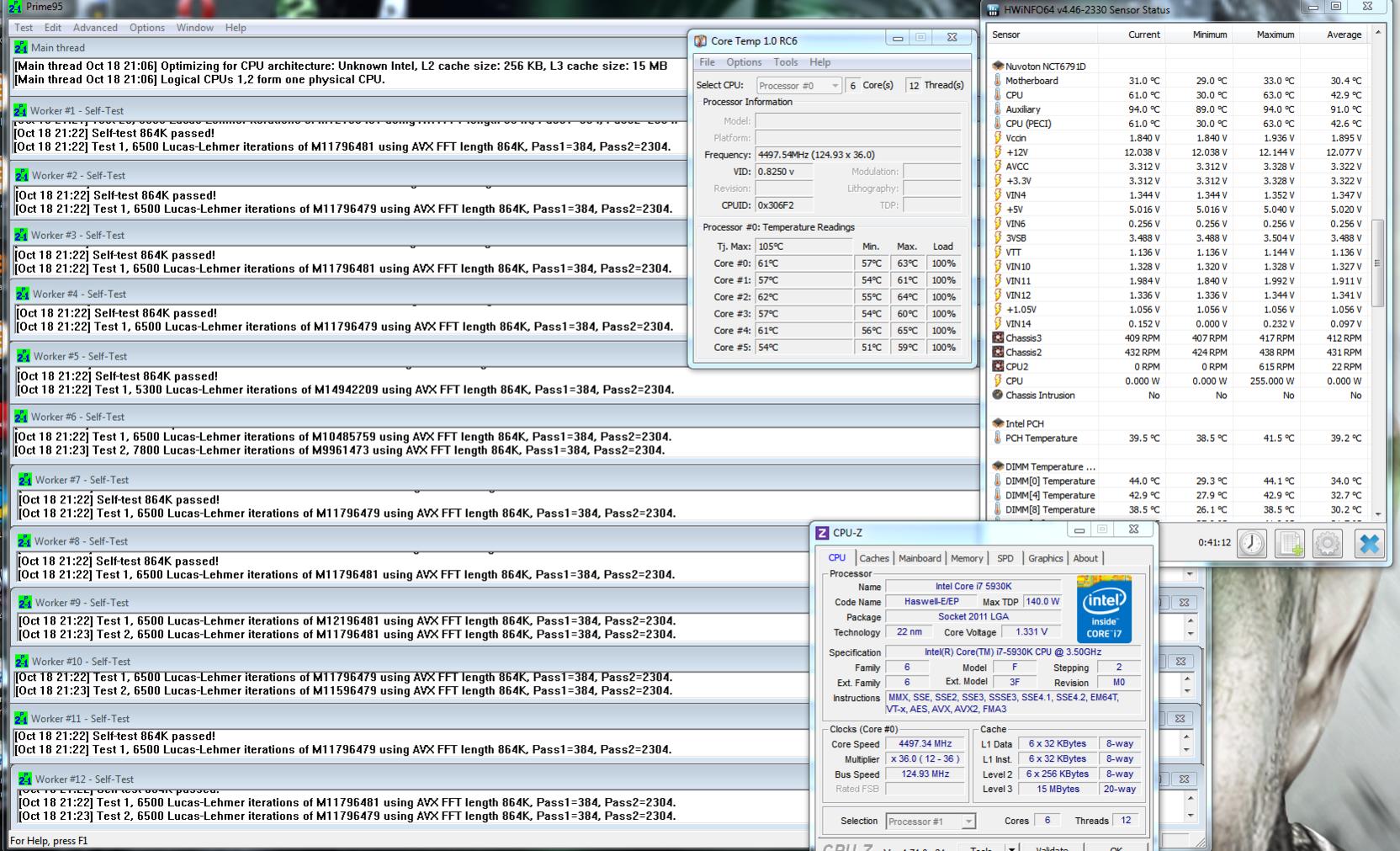The width and height of the screenshot is (1400, 851).
Task: Click the VID field showing 0.8250 v
Action: (785, 172)
